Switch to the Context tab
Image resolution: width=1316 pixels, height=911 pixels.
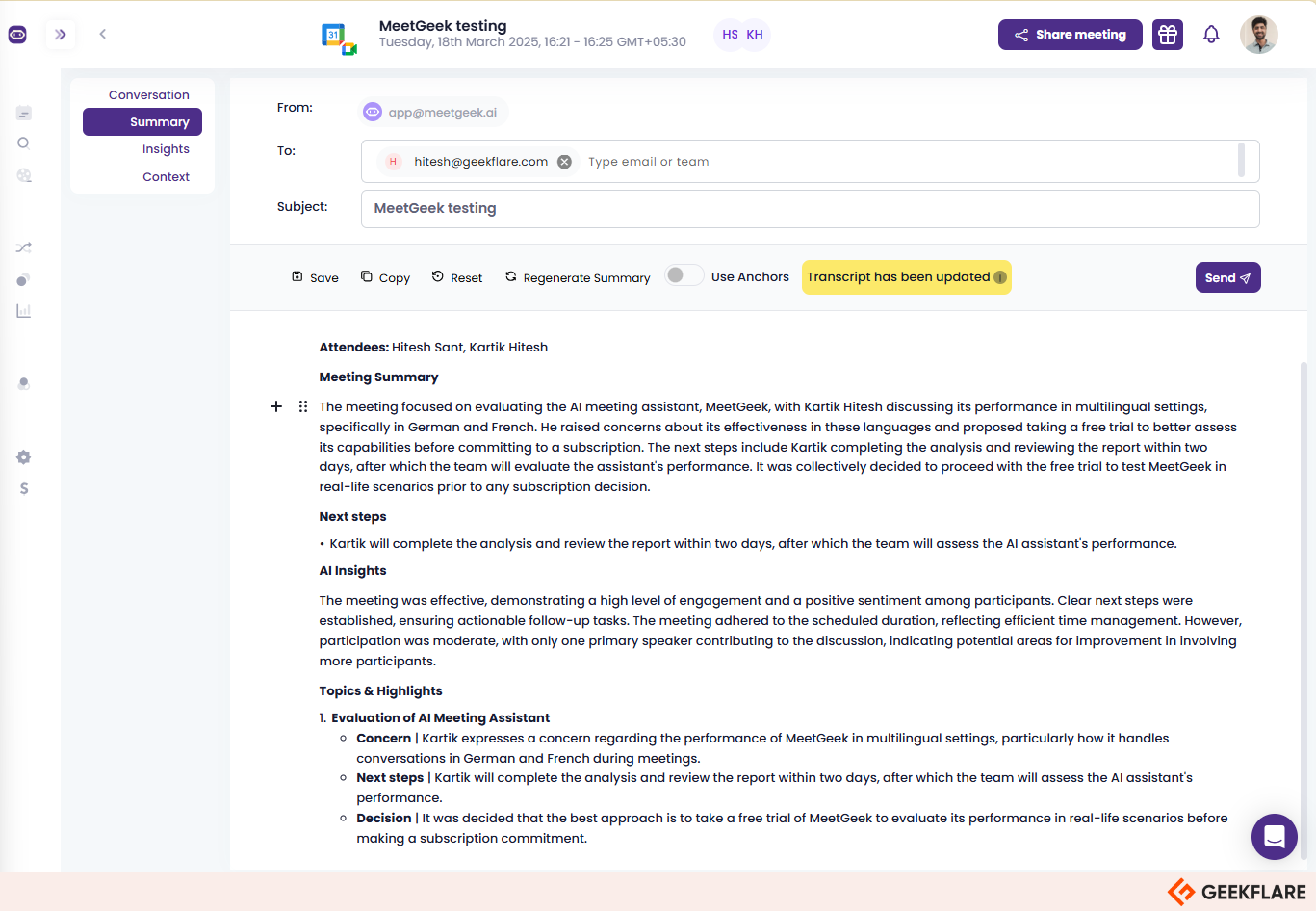[166, 177]
